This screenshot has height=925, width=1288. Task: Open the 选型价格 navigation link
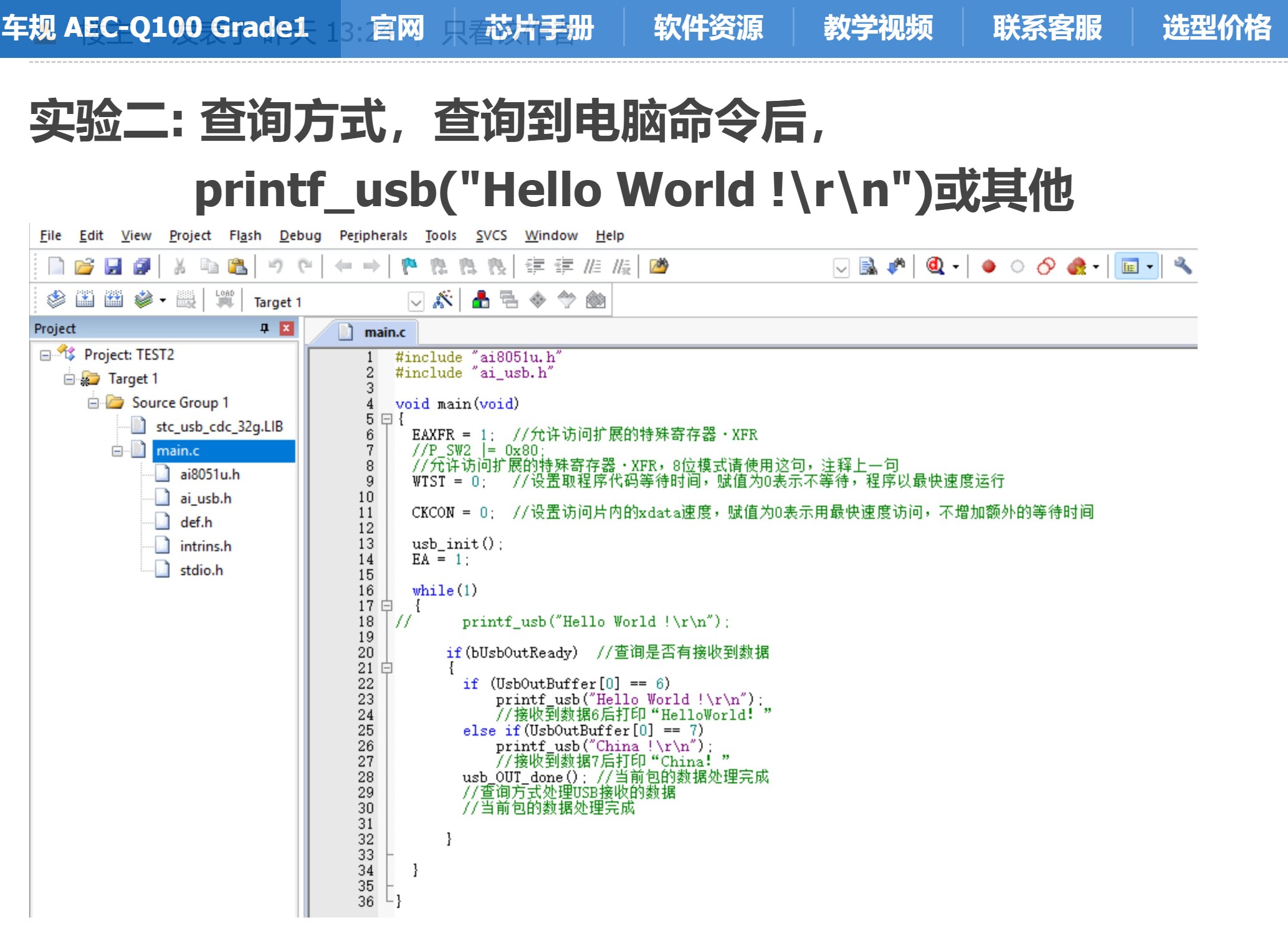1216,28
